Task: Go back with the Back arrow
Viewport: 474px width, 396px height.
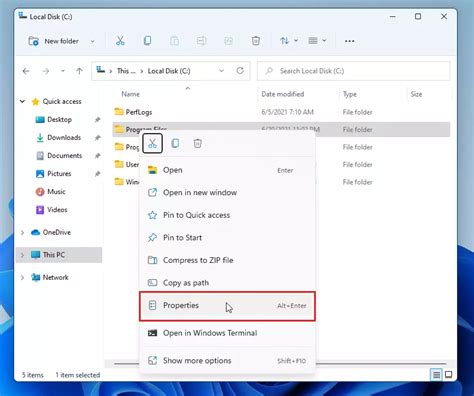Action: [26, 71]
